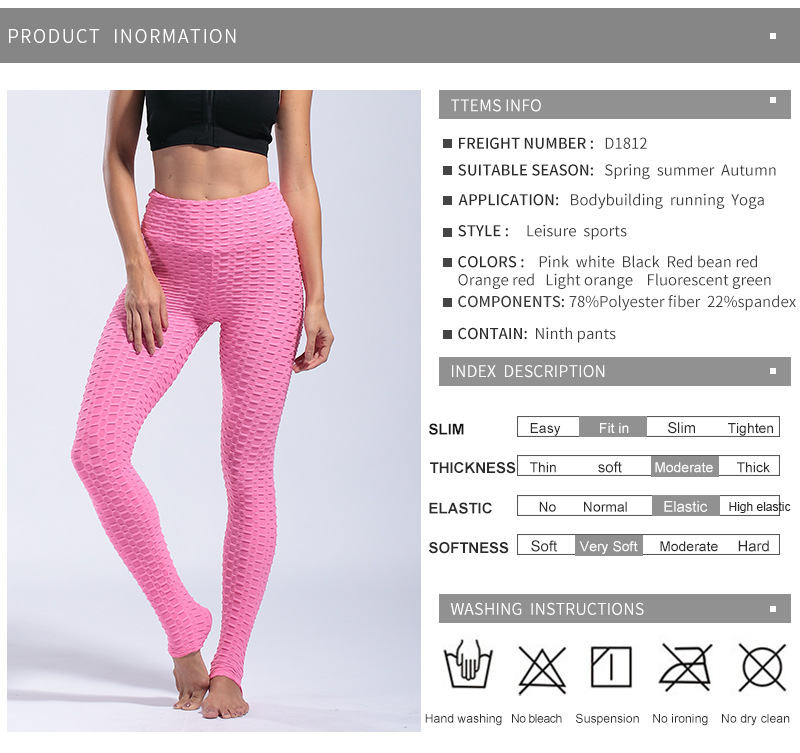Screen dimensions: 800x753
Task: Click the Index Description header square marker
Action: [773, 371]
